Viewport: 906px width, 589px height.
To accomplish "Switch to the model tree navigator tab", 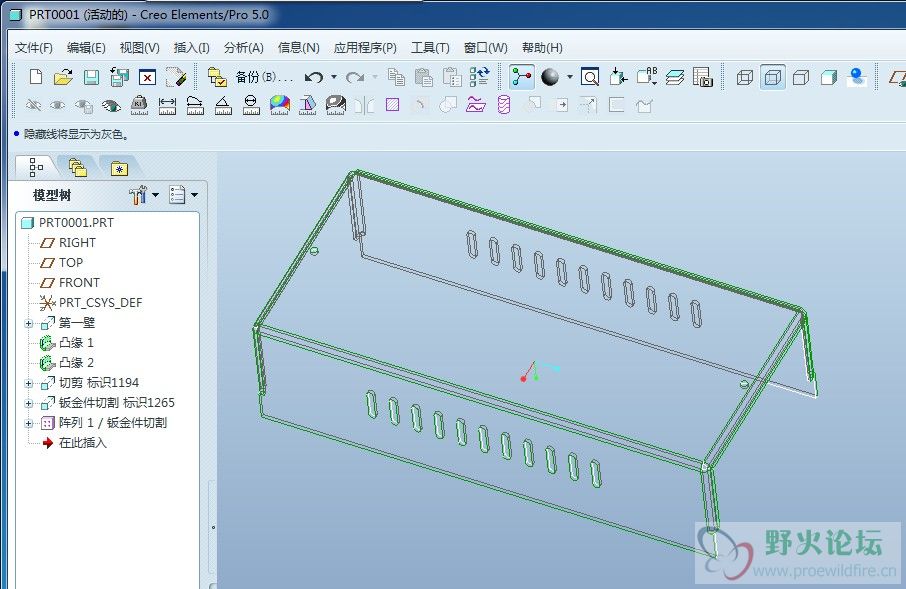I will click(x=36, y=167).
